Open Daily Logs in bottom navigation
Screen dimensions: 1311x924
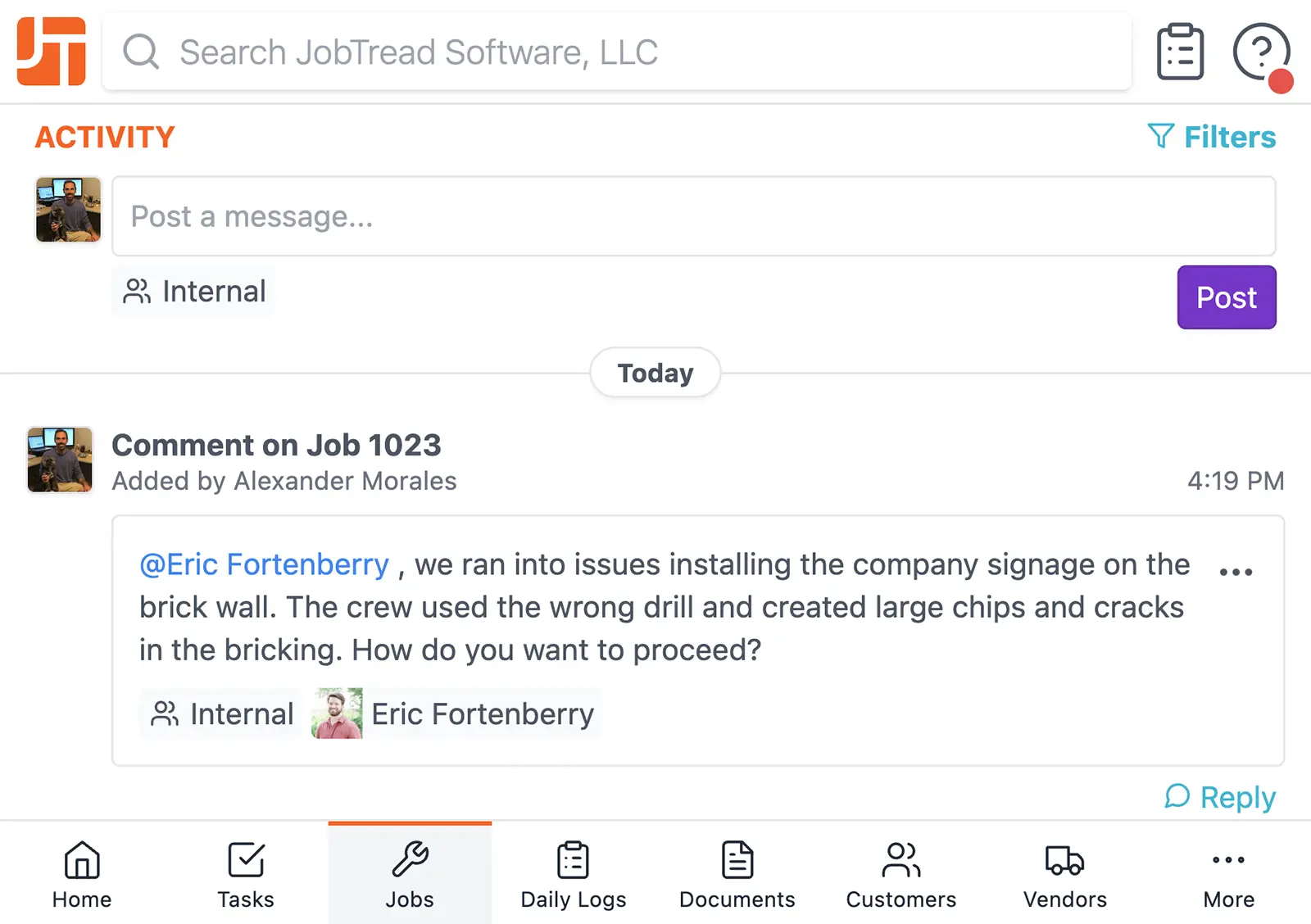pyautogui.click(x=574, y=875)
